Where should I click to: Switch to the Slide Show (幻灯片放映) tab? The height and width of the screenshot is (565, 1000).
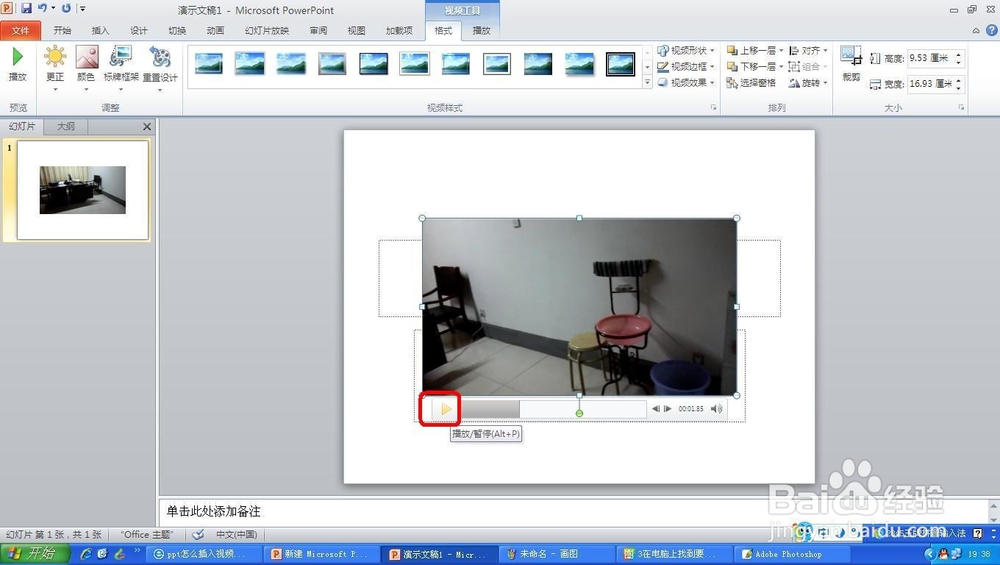[267, 31]
